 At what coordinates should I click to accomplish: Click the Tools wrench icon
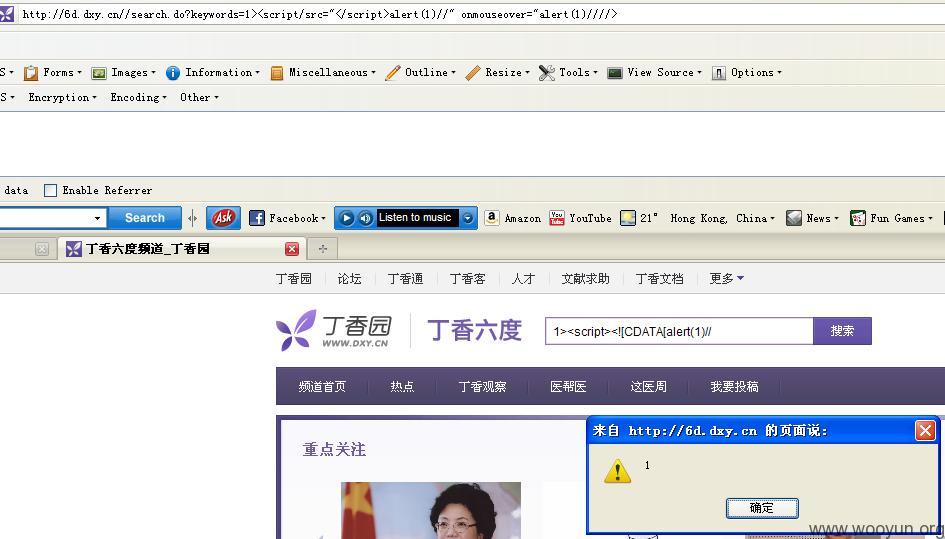[547, 73]
